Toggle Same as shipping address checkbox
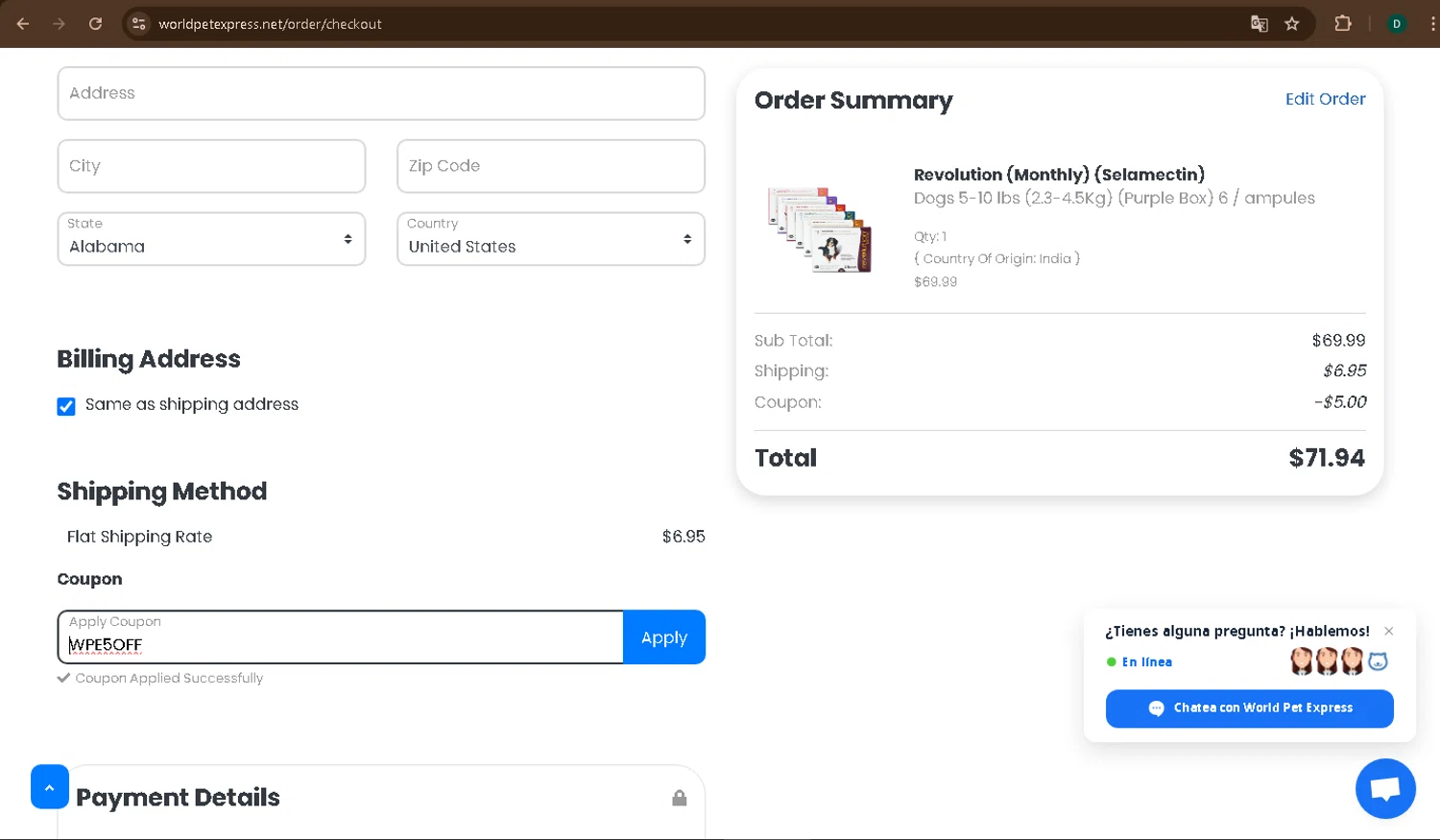Image resolution: width=1440 pixels, height=840 pixels. pos(66,406)
